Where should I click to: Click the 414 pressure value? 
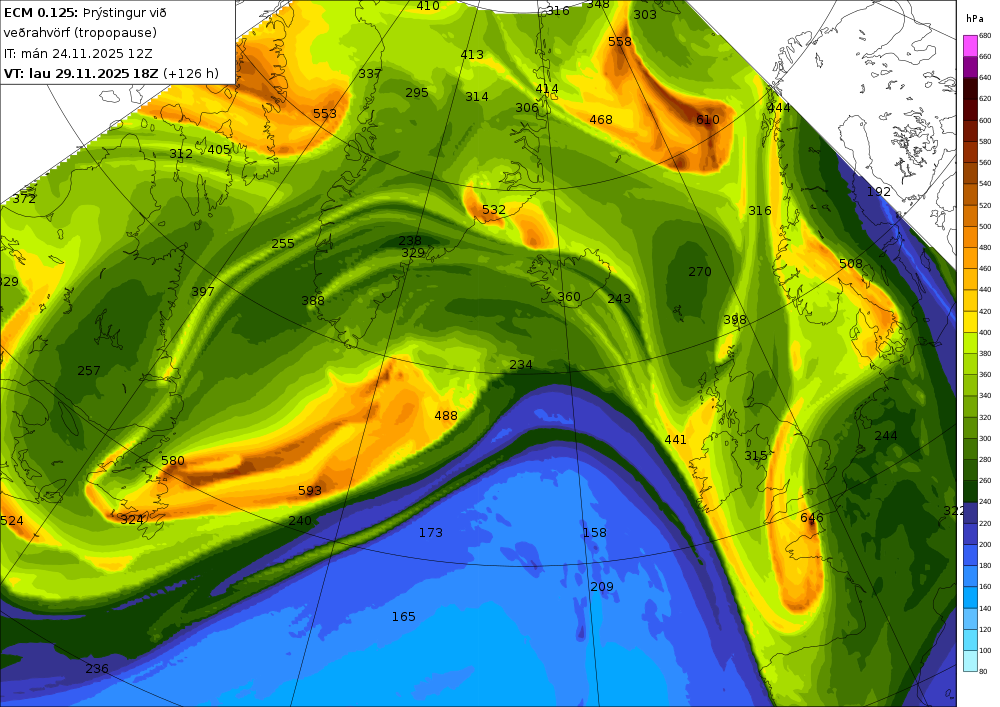tap(547, 89)
